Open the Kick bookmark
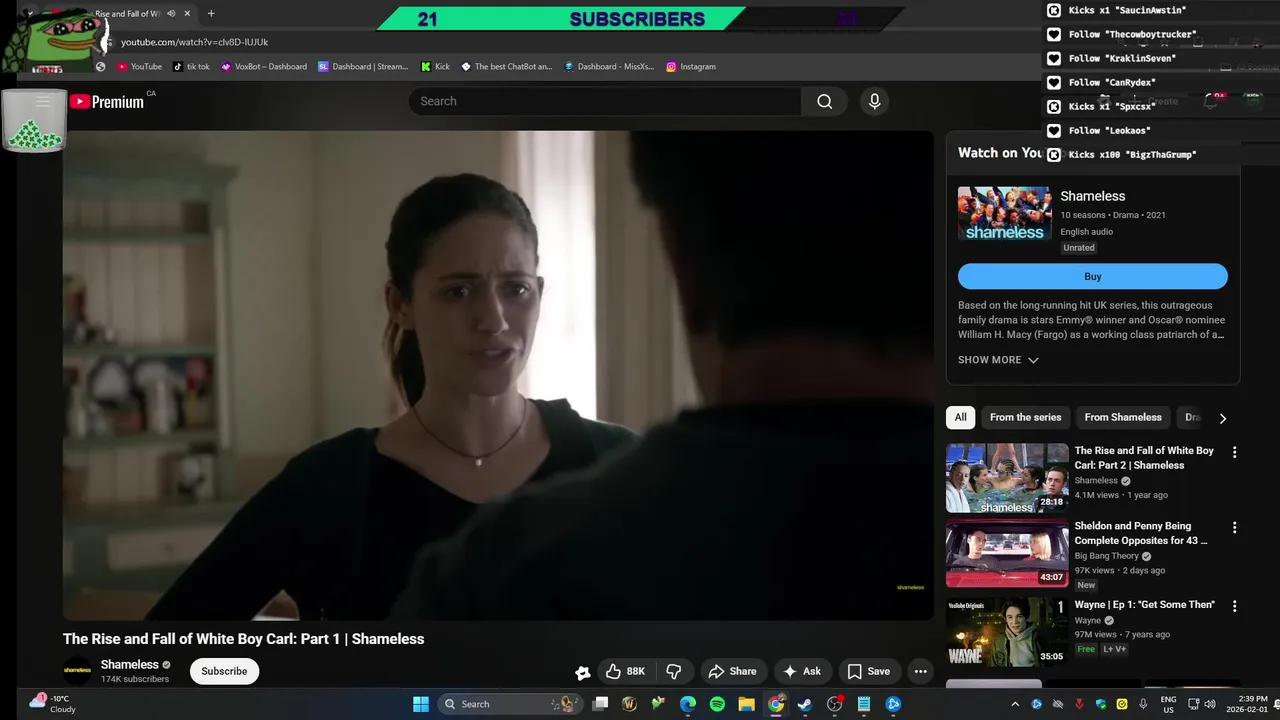The image size is (1280, 720). [435, 66]
